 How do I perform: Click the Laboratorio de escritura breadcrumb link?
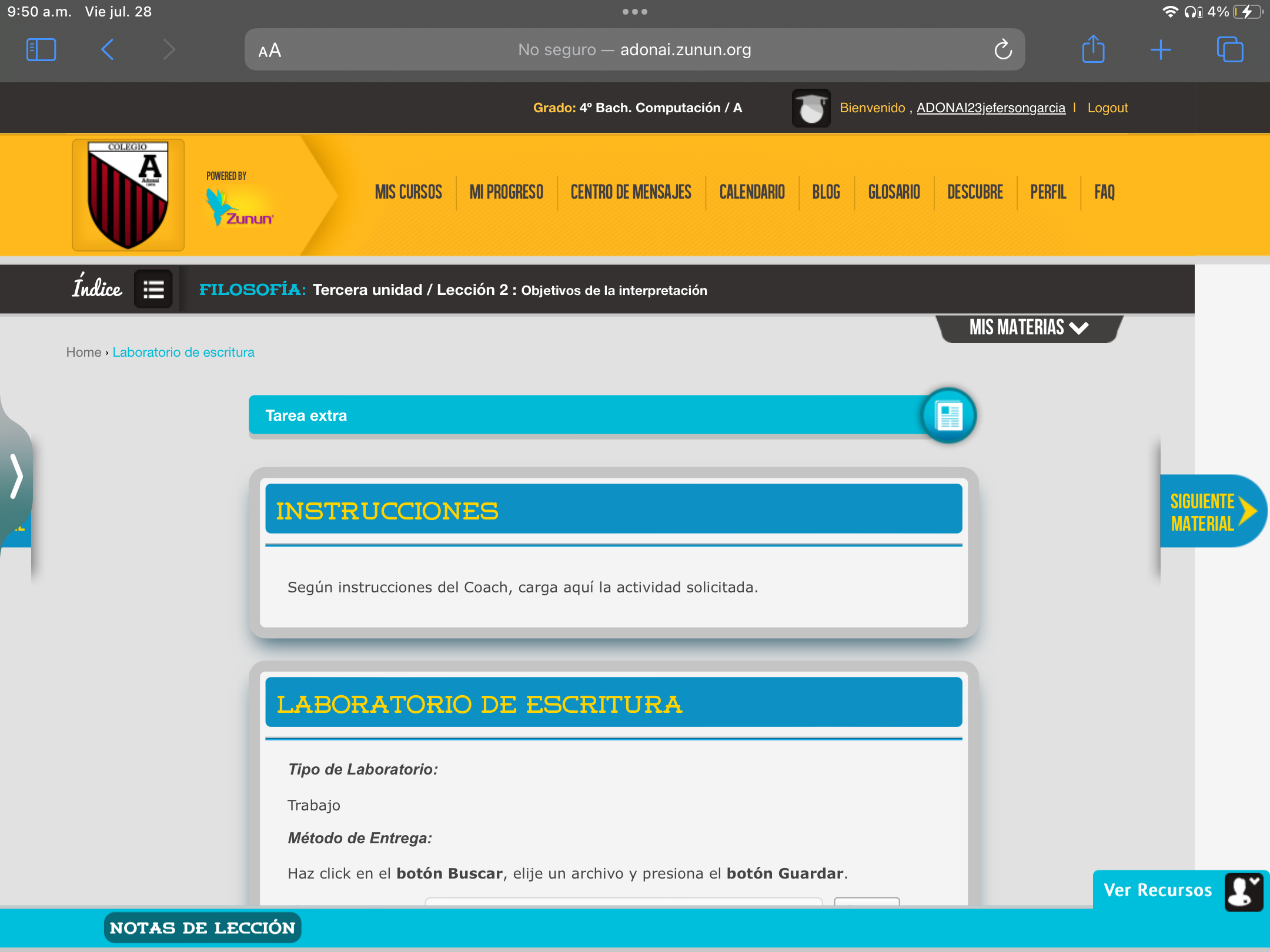(183, 352)
